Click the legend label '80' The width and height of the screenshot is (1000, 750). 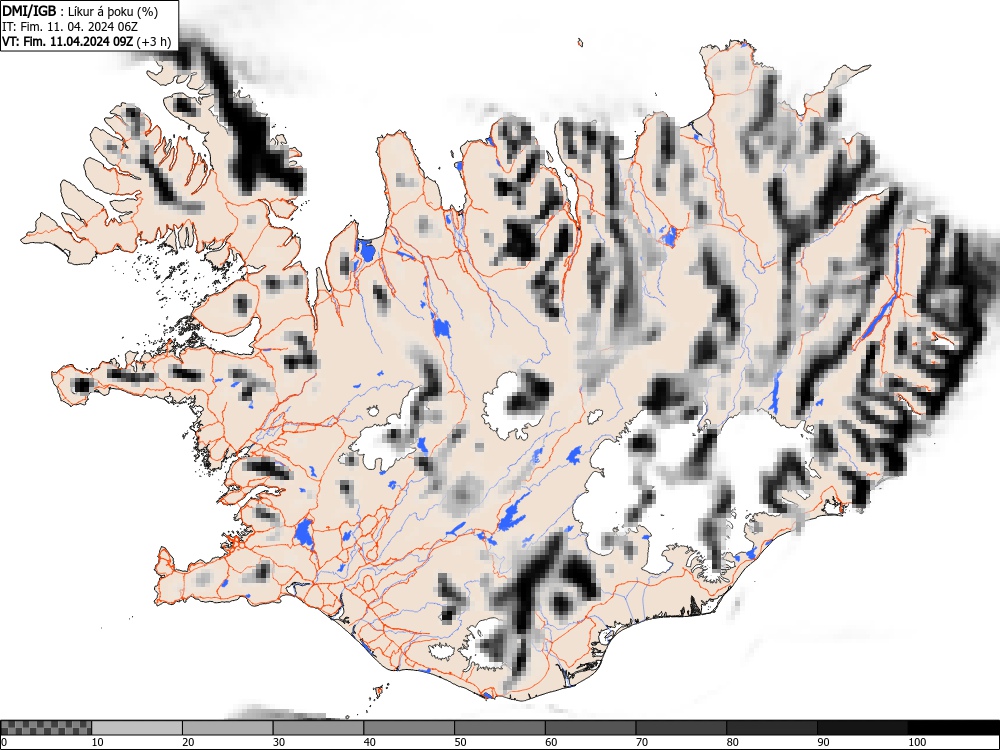[733, 742]
